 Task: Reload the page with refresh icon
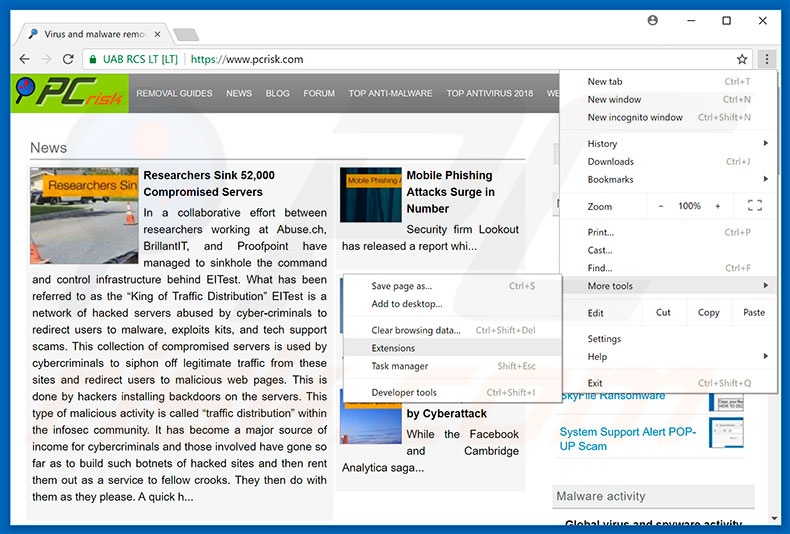pyautogui.click(x=69, y=59)
